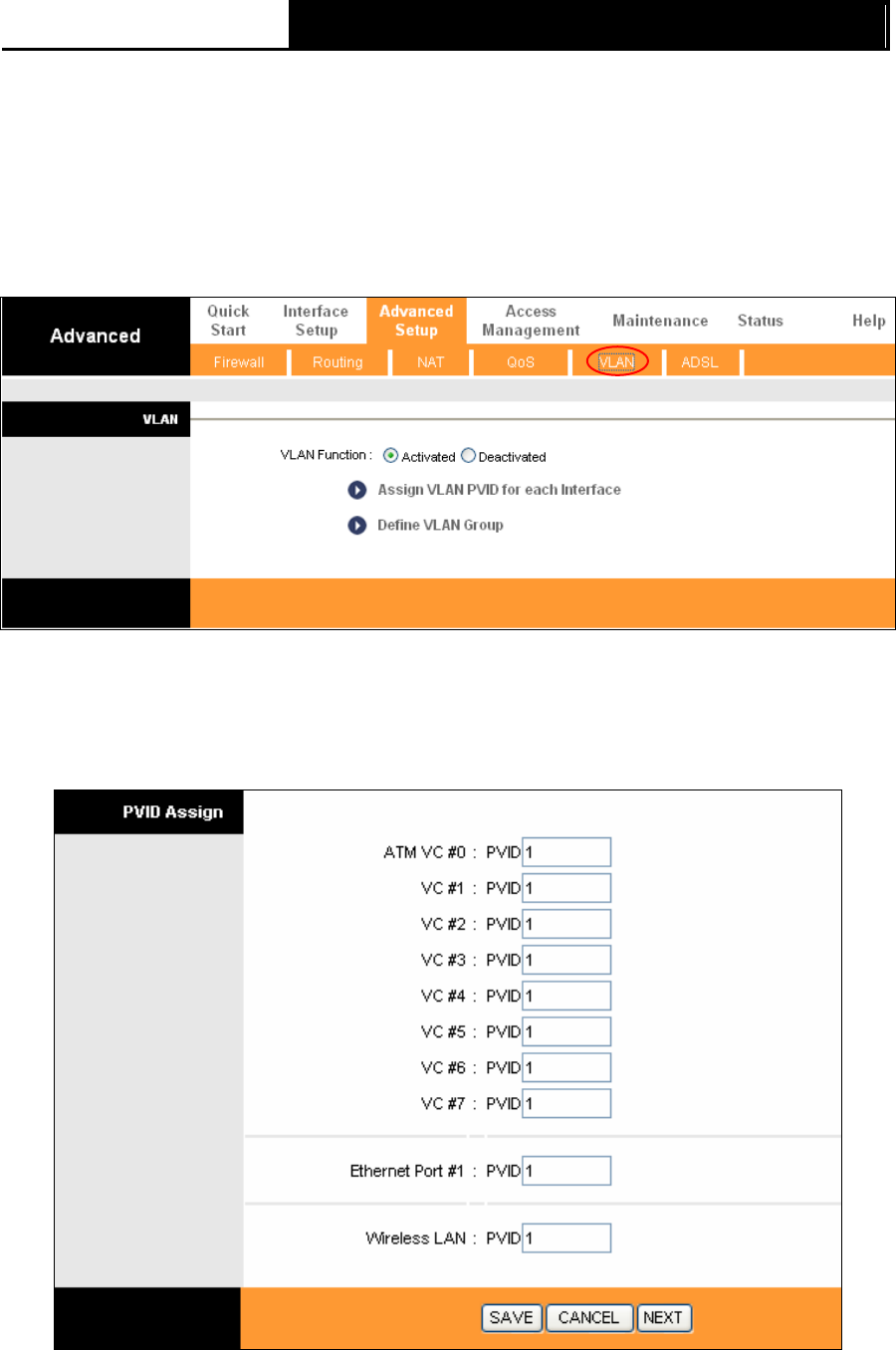The image size is (896, 1350).
Task: Select the VLAN submenu item
Action: tap(617, 362)
